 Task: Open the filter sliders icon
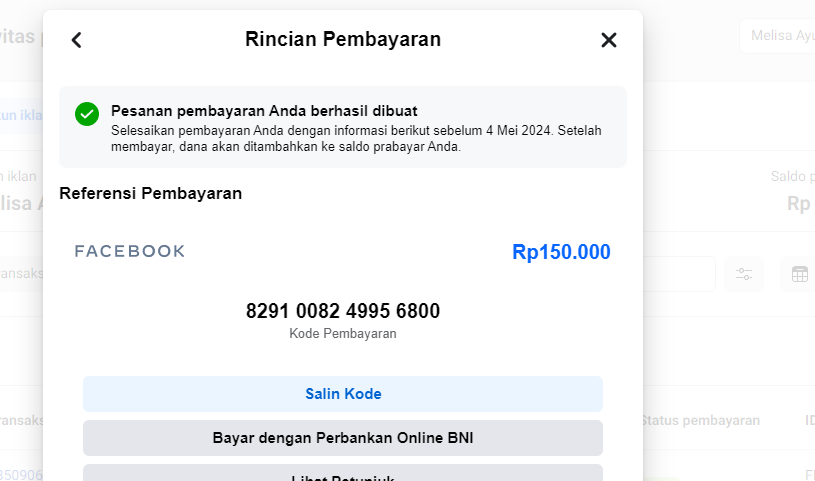click(744, 274)
